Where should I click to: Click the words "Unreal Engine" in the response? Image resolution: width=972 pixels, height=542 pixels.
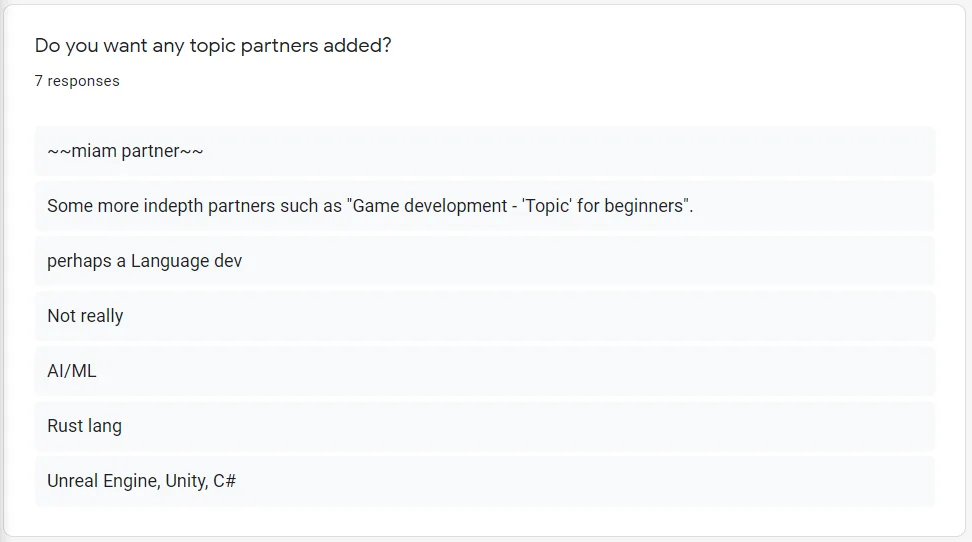(104, 481)
